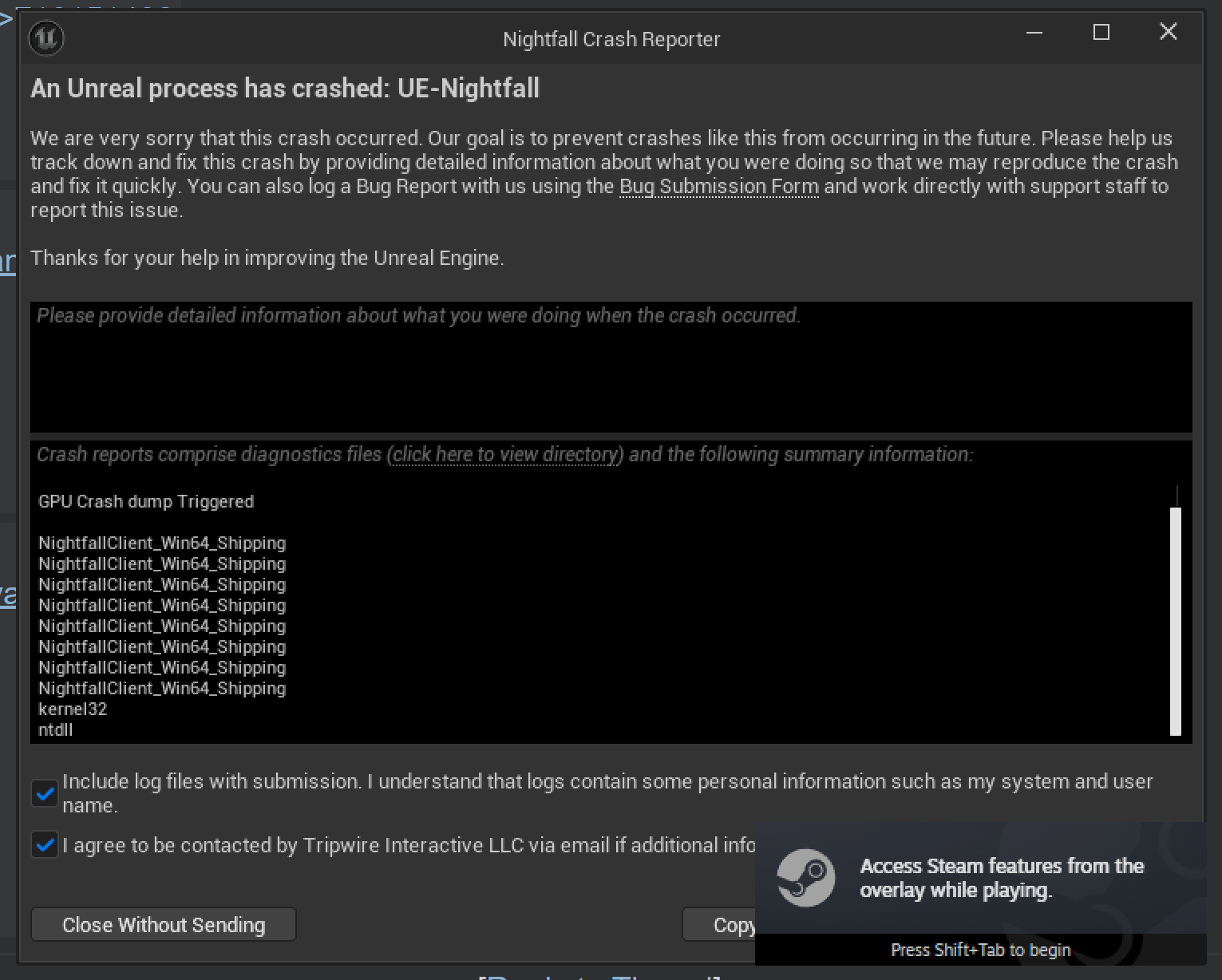Close the crash reporter with X button
The image size is (1222, 980).
pyautogui.click(x=1168, y=32)
